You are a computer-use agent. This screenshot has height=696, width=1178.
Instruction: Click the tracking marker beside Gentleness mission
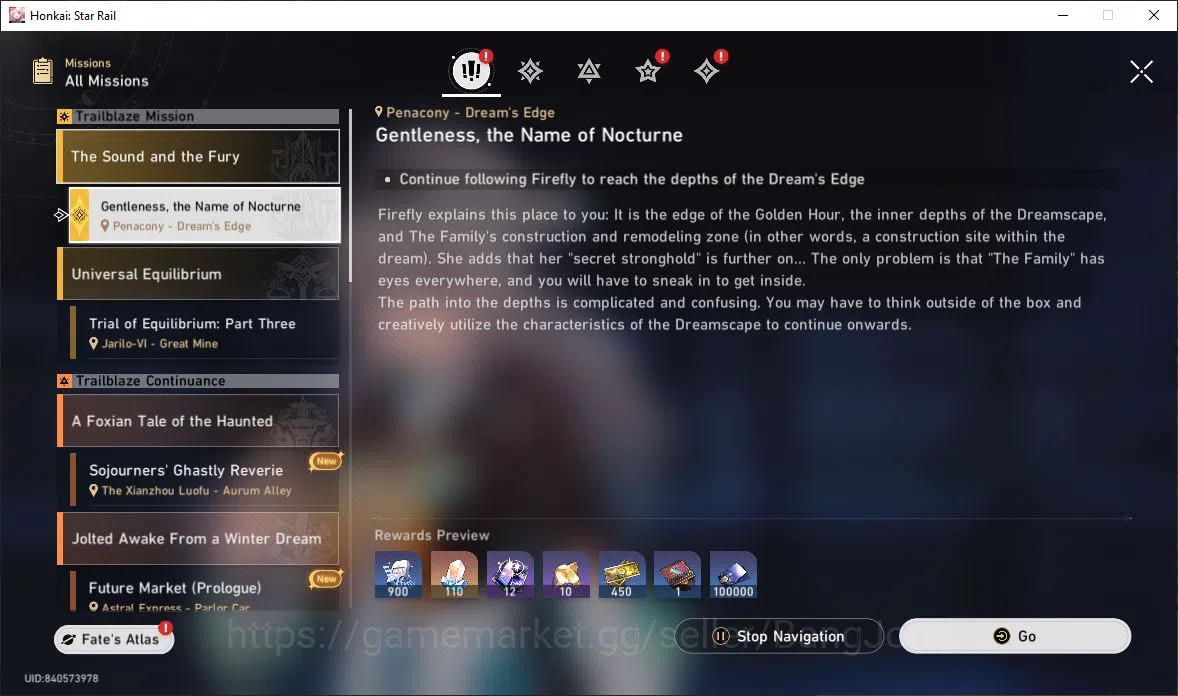click(61, 215)
